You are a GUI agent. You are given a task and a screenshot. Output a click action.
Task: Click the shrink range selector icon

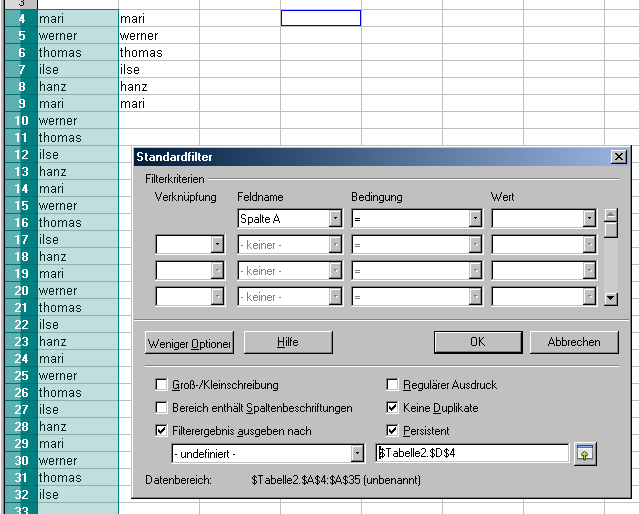click(x=586, y=454)
